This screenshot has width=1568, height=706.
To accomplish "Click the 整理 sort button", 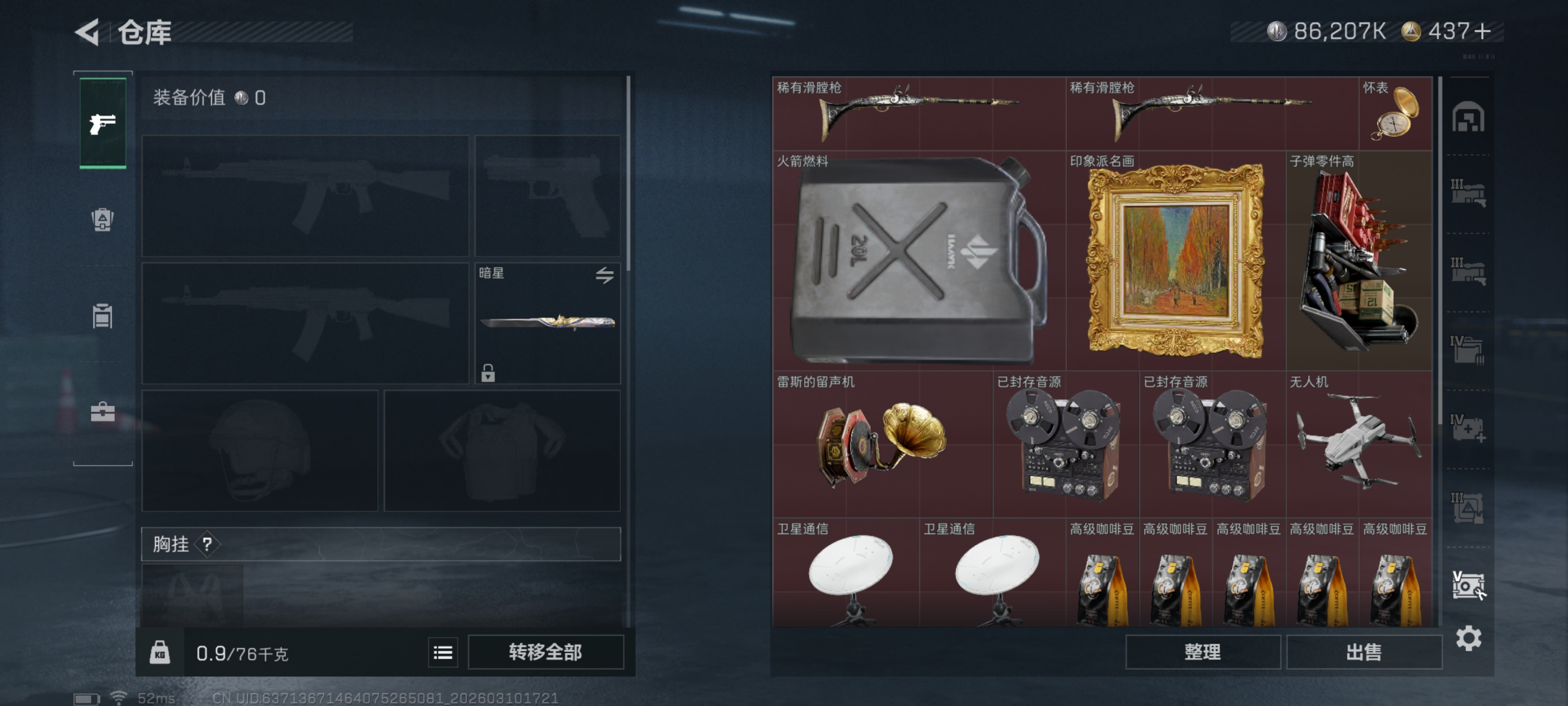I will point(1202,652).
